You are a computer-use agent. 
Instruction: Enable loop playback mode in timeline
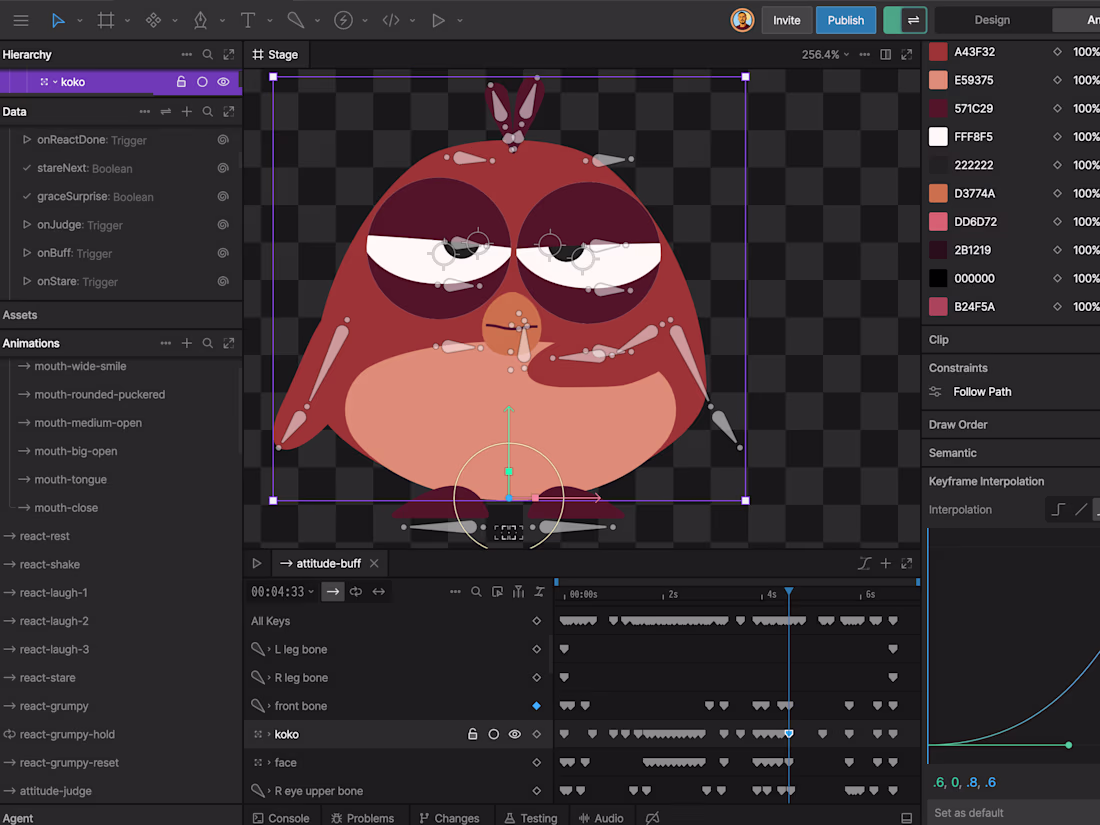pos(356,591)
